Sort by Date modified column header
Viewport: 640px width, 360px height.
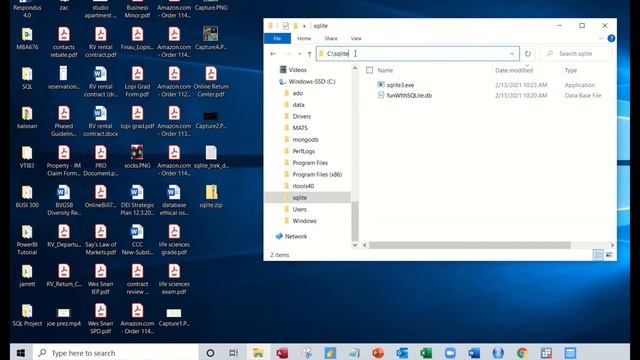514,70
